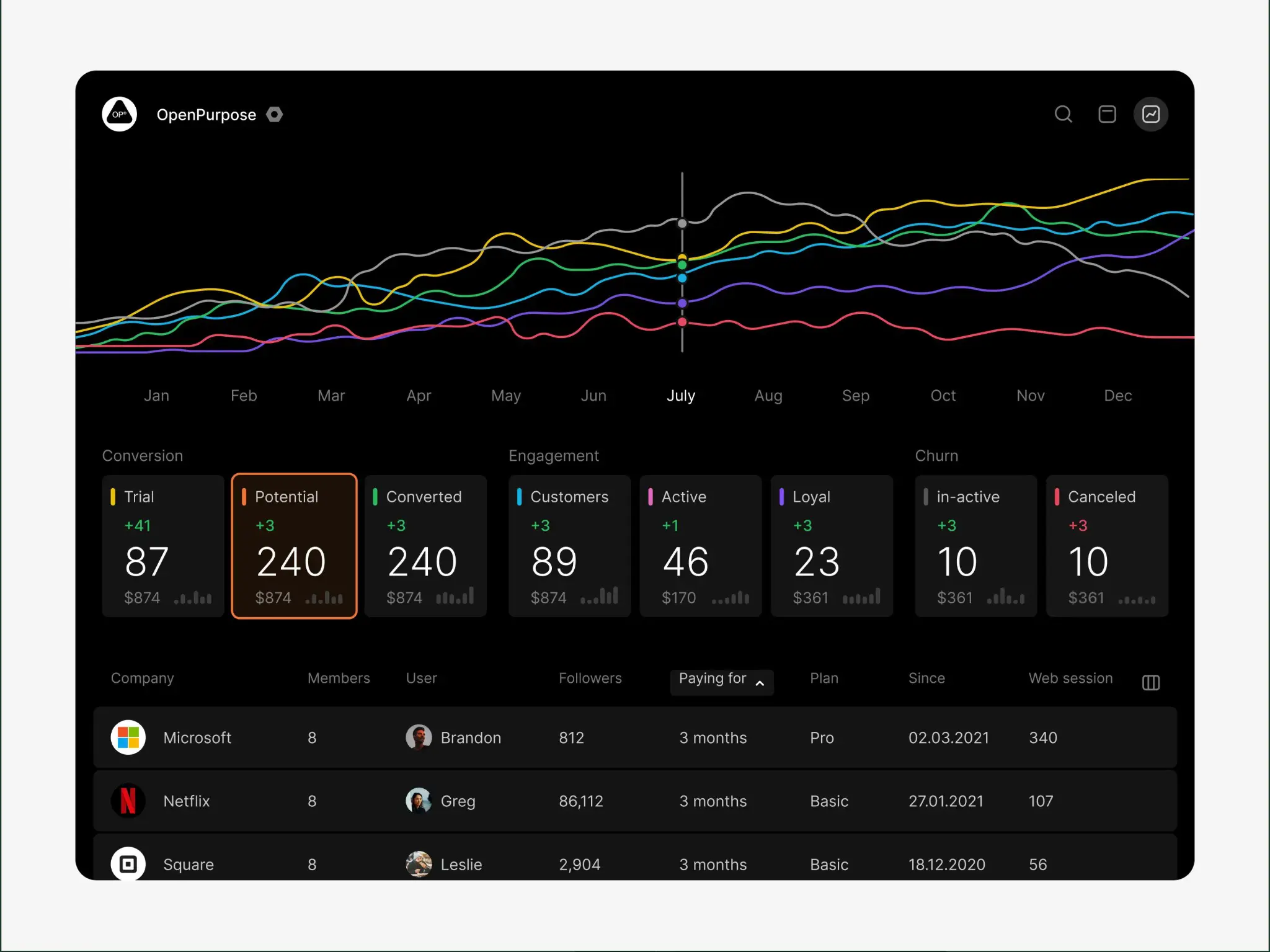
Task: Switch to the Oct month label
Action: tap(943, 396)
